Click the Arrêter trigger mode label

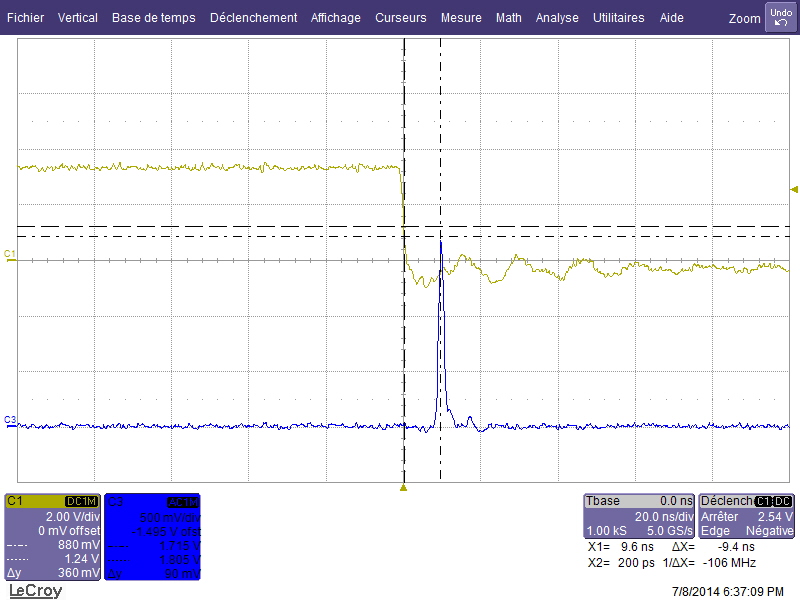click(x=719, y=516)
